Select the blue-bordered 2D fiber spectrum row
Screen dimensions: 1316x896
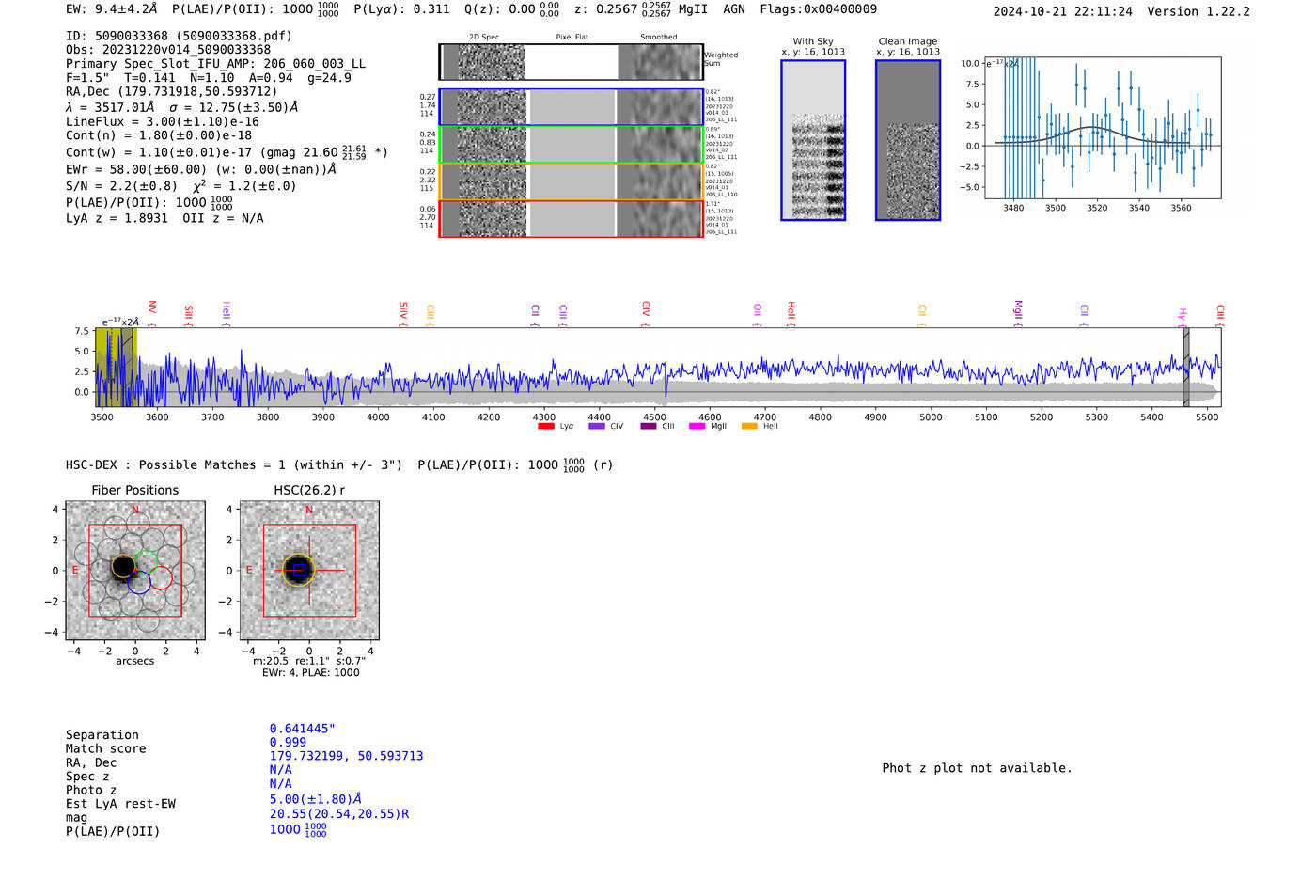(571, 107)
